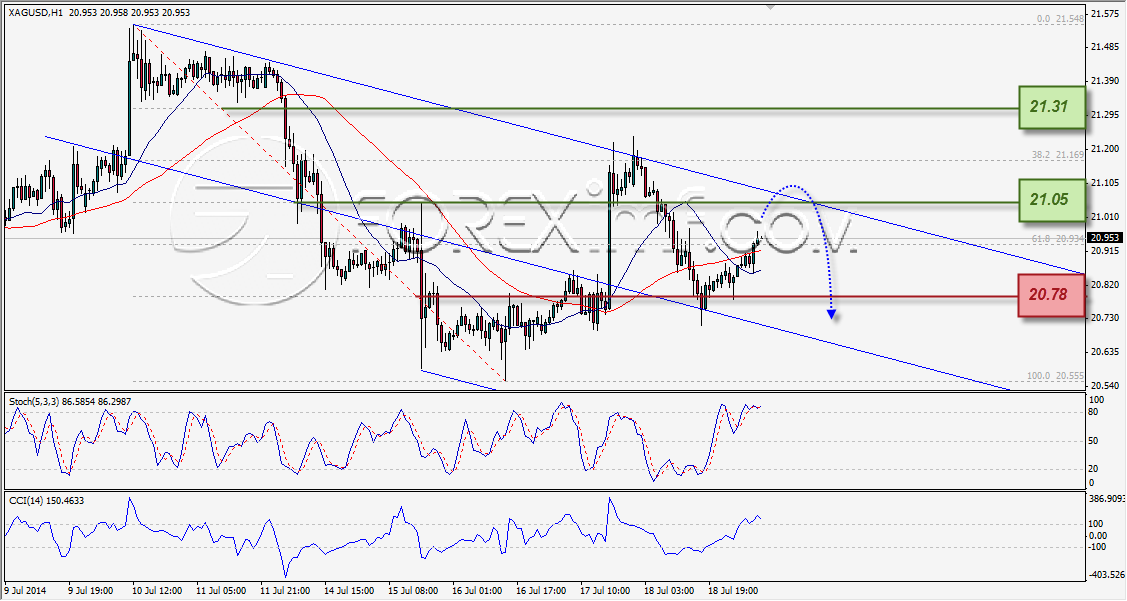Click the 15 Jul 08:00 time label

tap(414, 591)
